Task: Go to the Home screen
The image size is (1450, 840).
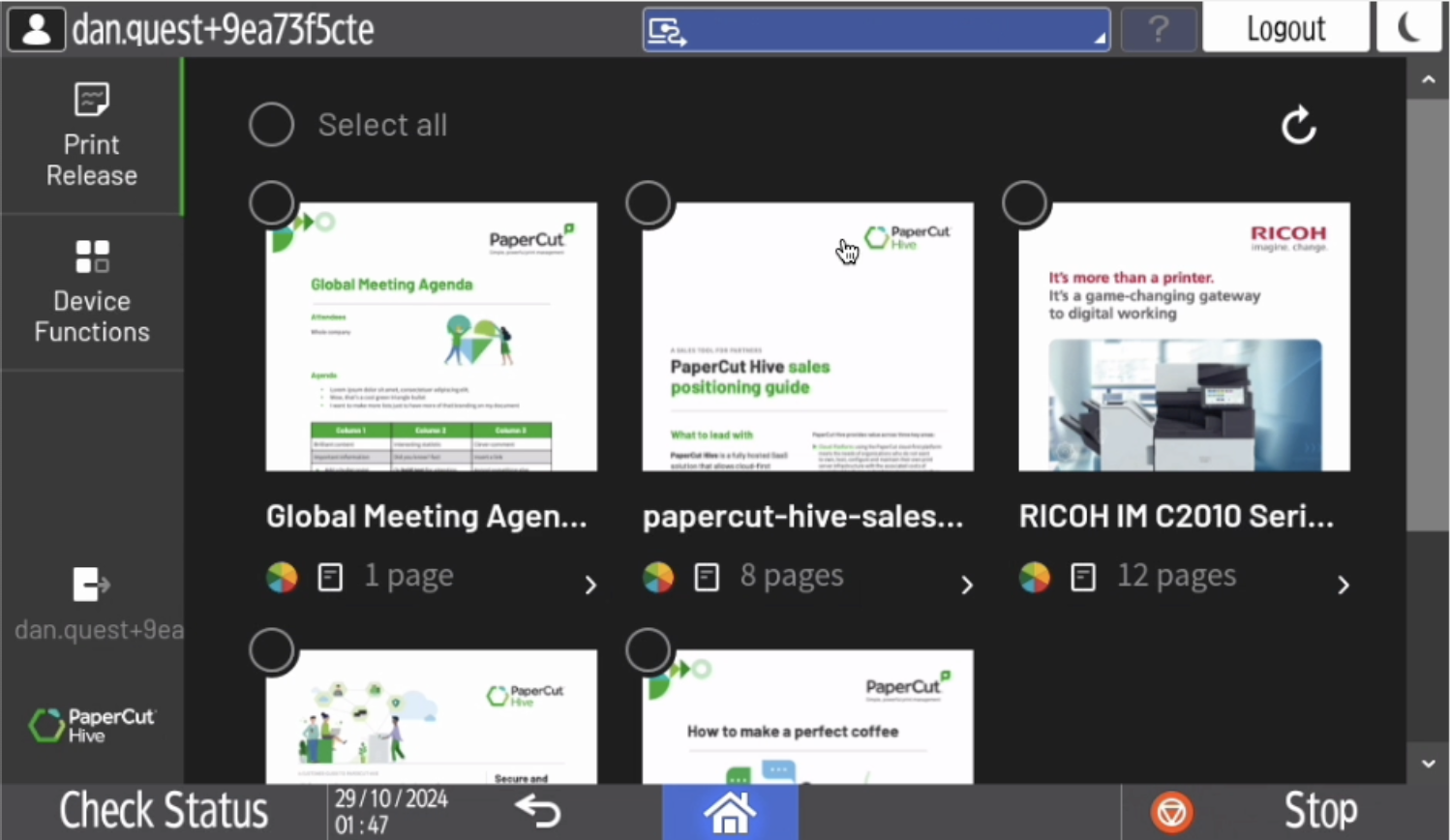Action: (x=730, y=812)
